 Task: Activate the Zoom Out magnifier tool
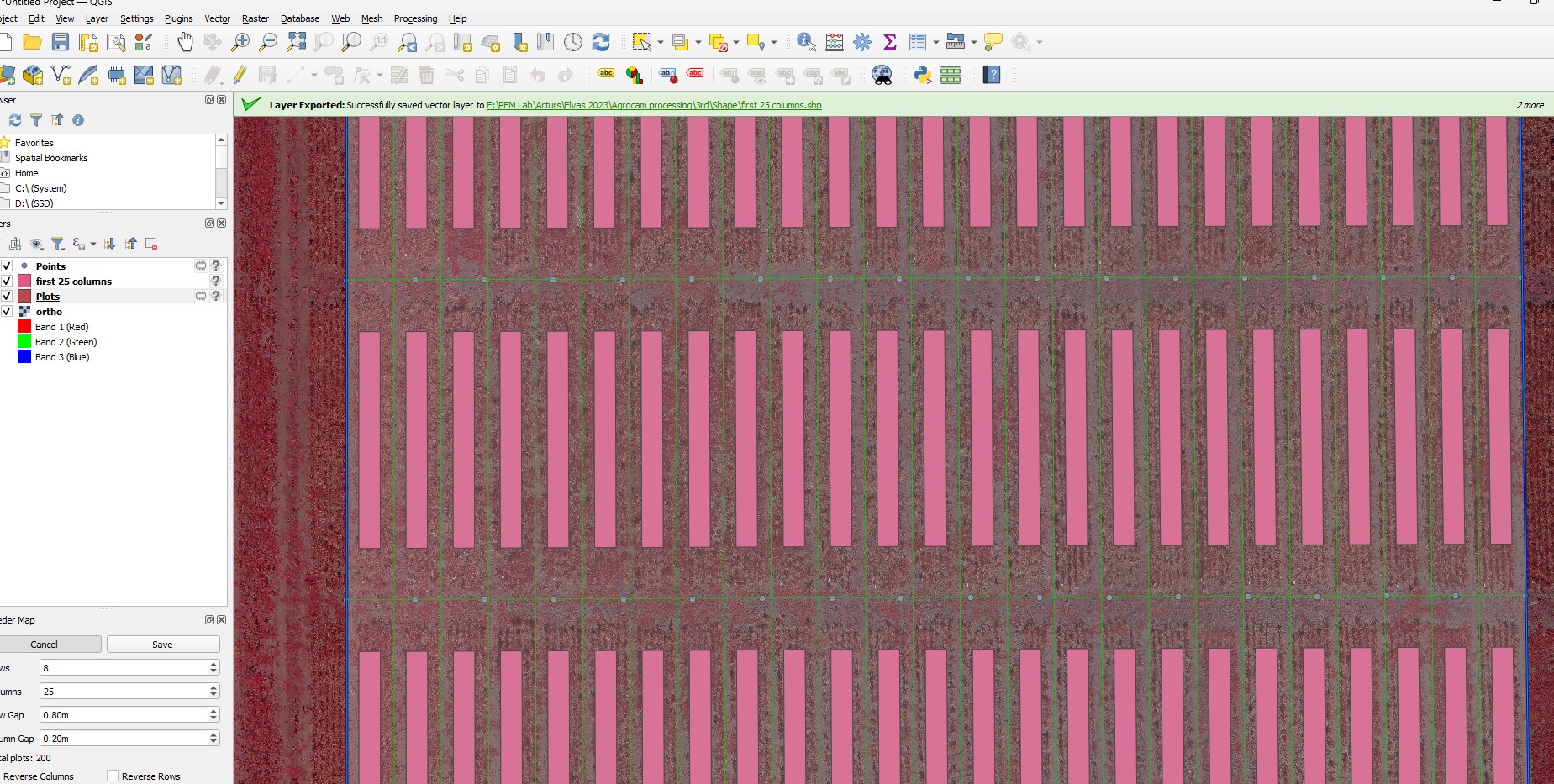(268, 42)
